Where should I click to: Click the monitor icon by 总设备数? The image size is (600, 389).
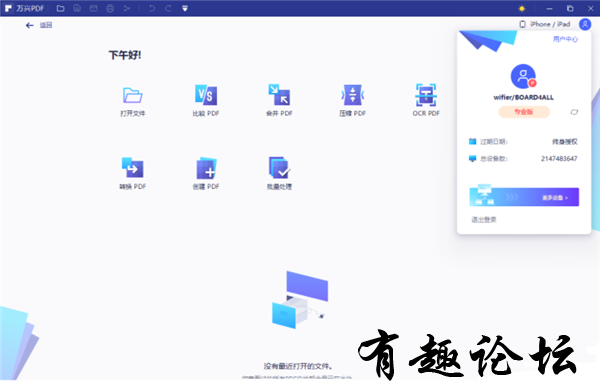(x=473, y=158)
